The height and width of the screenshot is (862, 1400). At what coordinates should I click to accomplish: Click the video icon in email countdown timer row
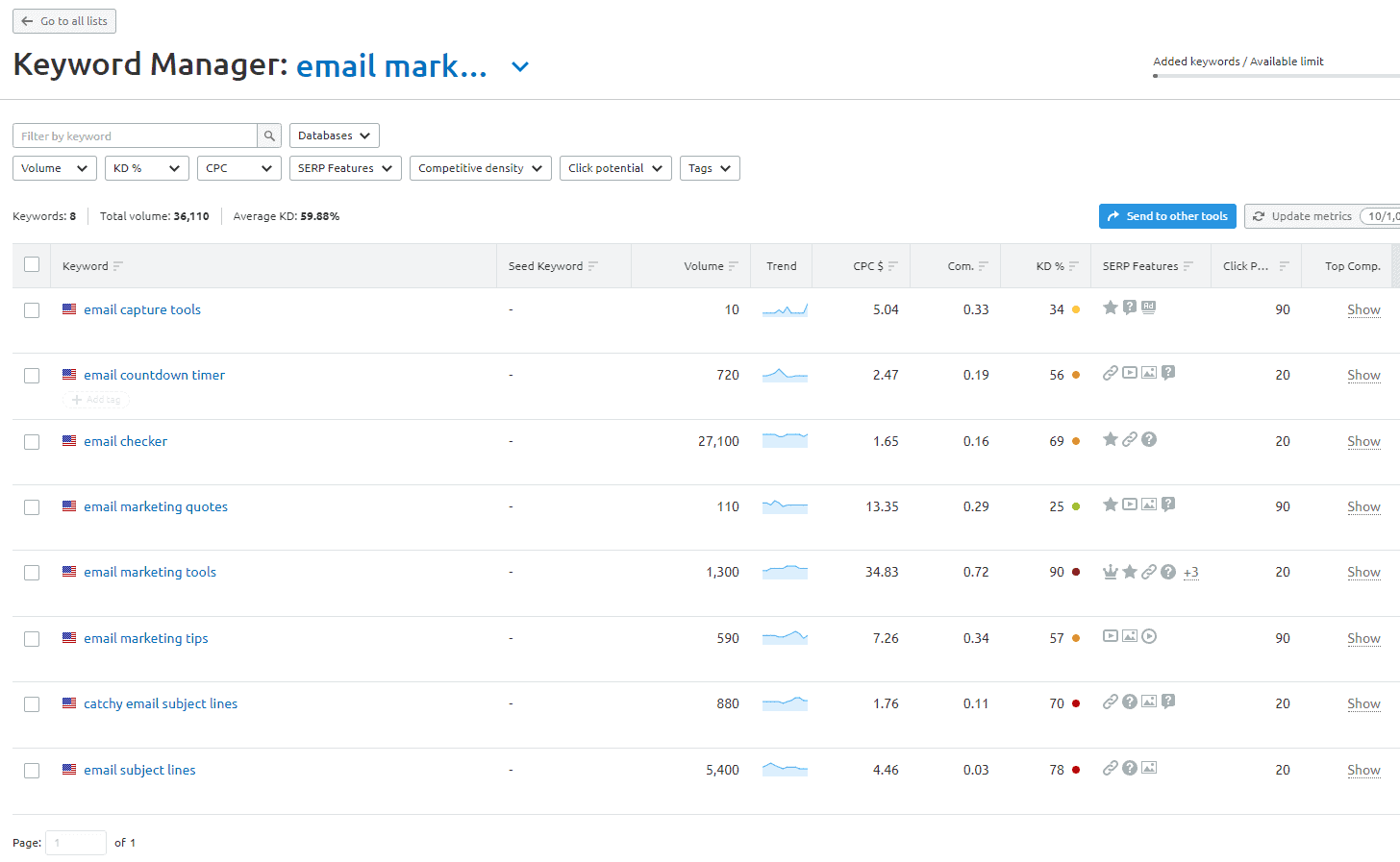(x=1130, y=373)
